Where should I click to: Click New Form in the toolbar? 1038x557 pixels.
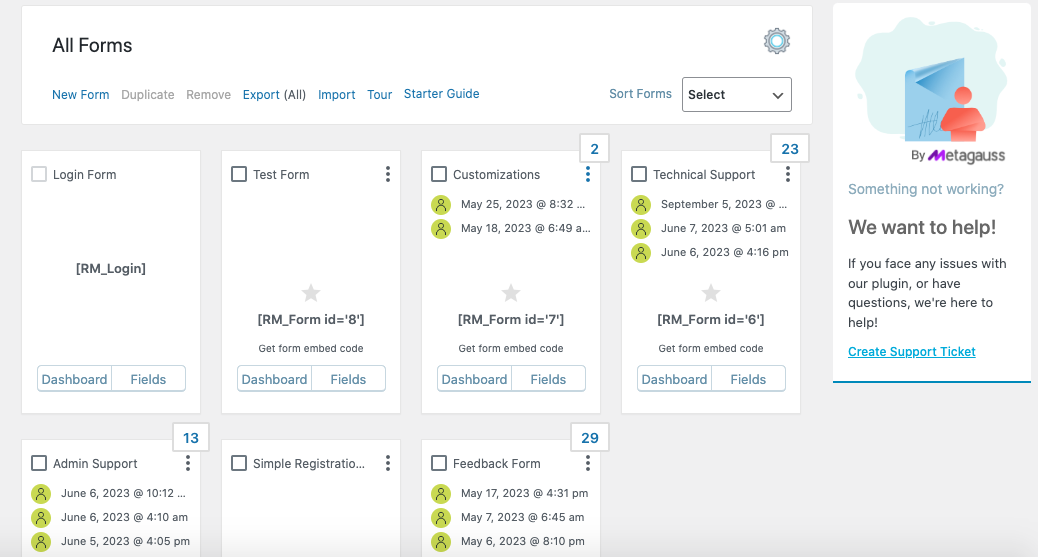(x=81, y=95)
